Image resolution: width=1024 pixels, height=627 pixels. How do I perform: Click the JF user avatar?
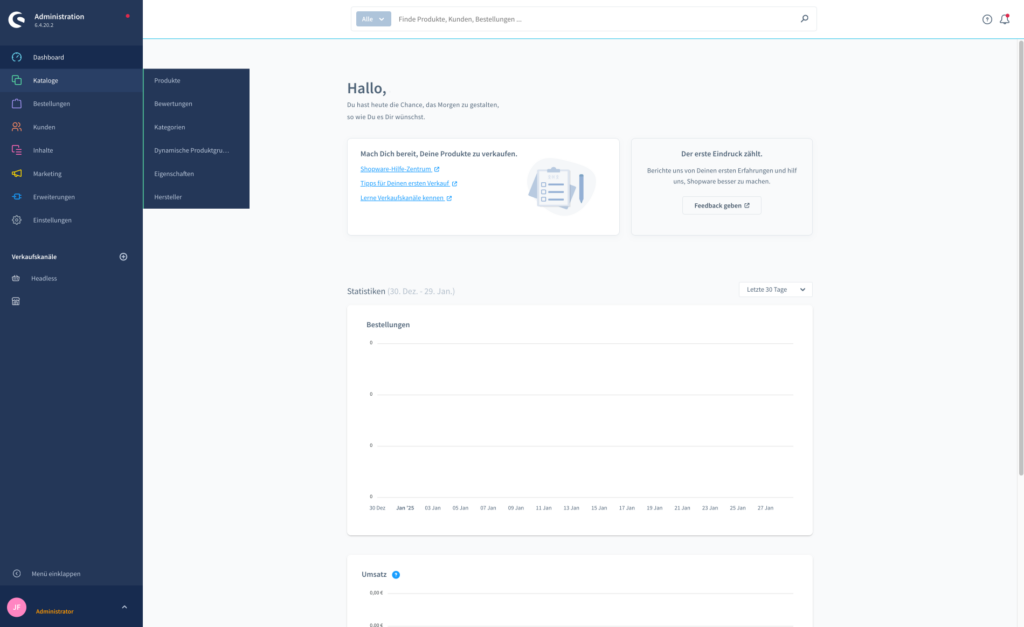tap(16, 607)
